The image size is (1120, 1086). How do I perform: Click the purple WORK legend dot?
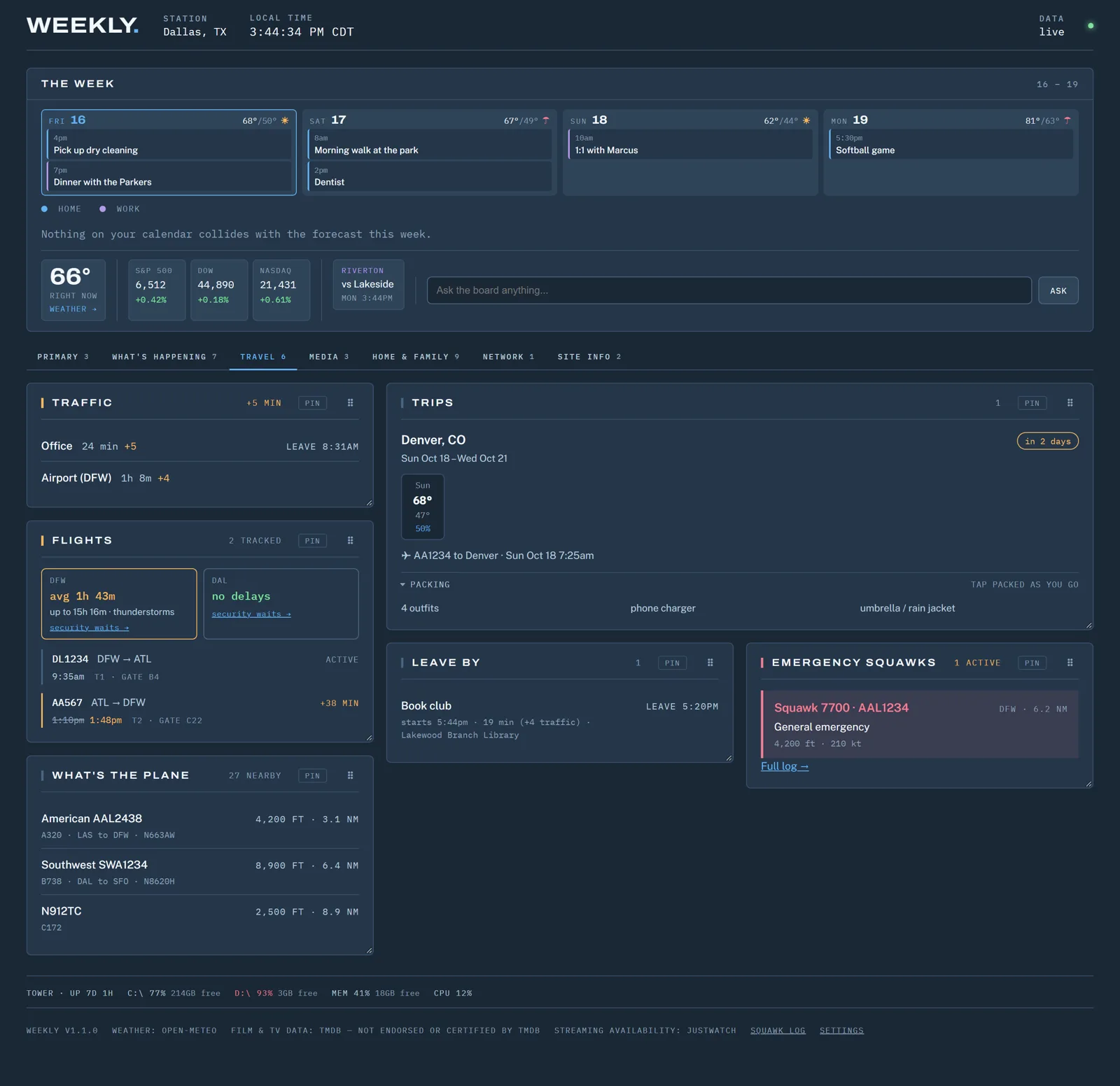pyautogui.click(x=103, y=209)
